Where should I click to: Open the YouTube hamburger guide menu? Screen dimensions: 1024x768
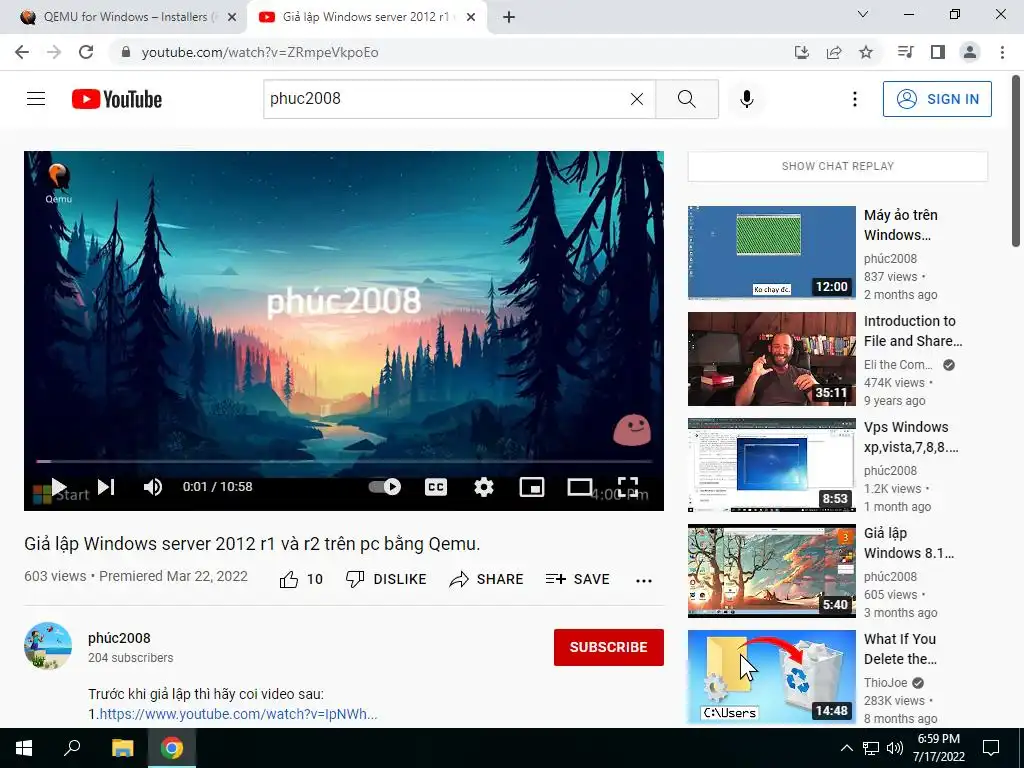pyautogui.click(x=36, y=99)
